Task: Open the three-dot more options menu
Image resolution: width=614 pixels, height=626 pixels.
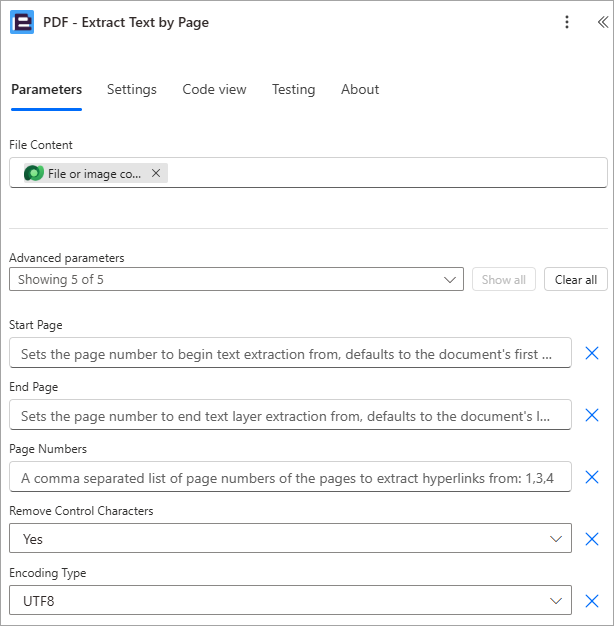Action: (x=566, y=22)
